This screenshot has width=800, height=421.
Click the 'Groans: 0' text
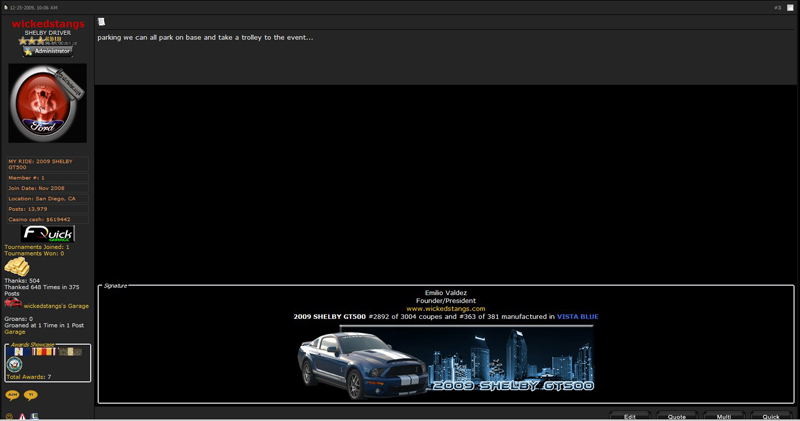pos(18,319)
